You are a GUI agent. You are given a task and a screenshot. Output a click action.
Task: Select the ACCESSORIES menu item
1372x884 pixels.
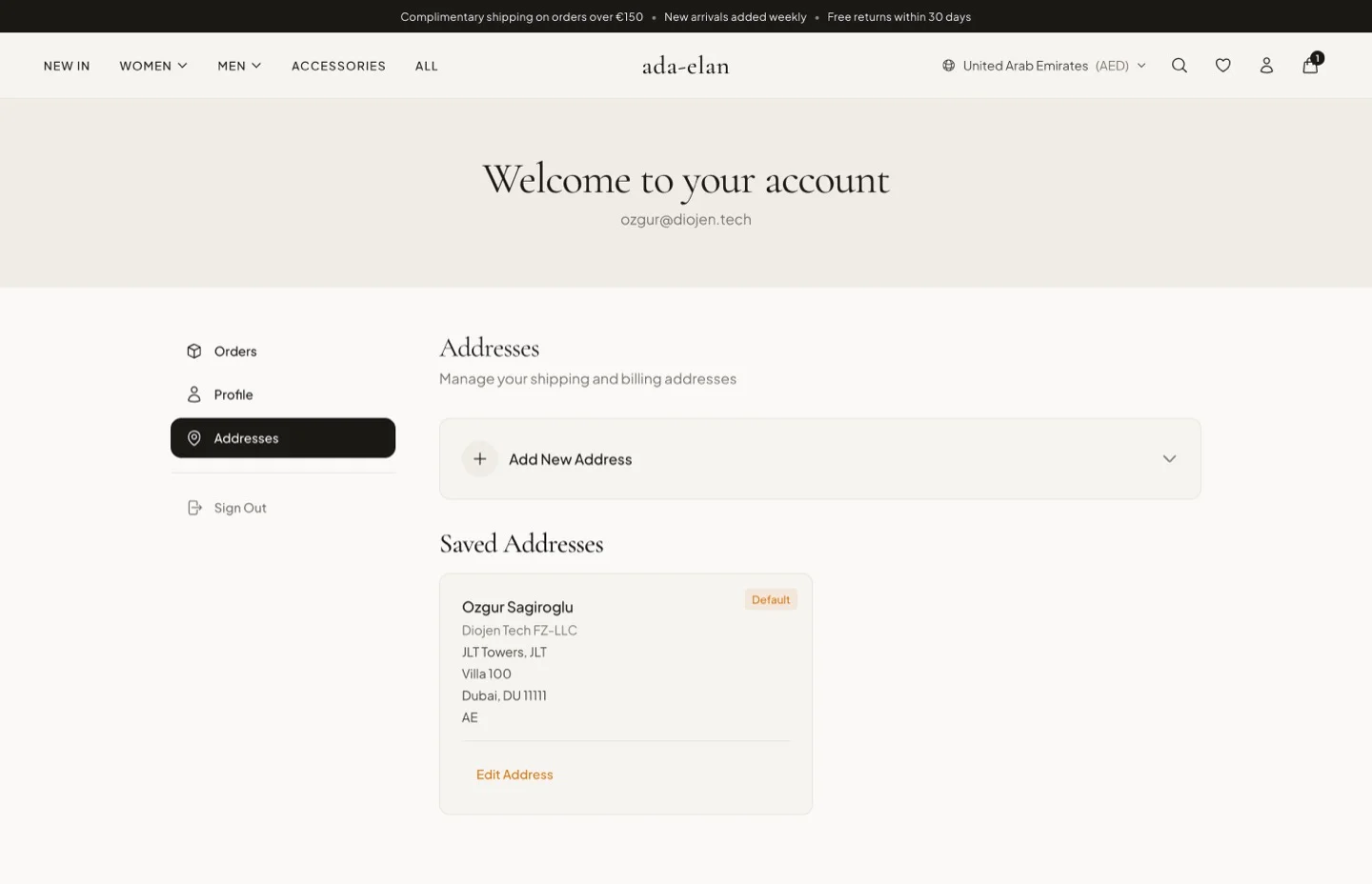[x=338, y=65]
